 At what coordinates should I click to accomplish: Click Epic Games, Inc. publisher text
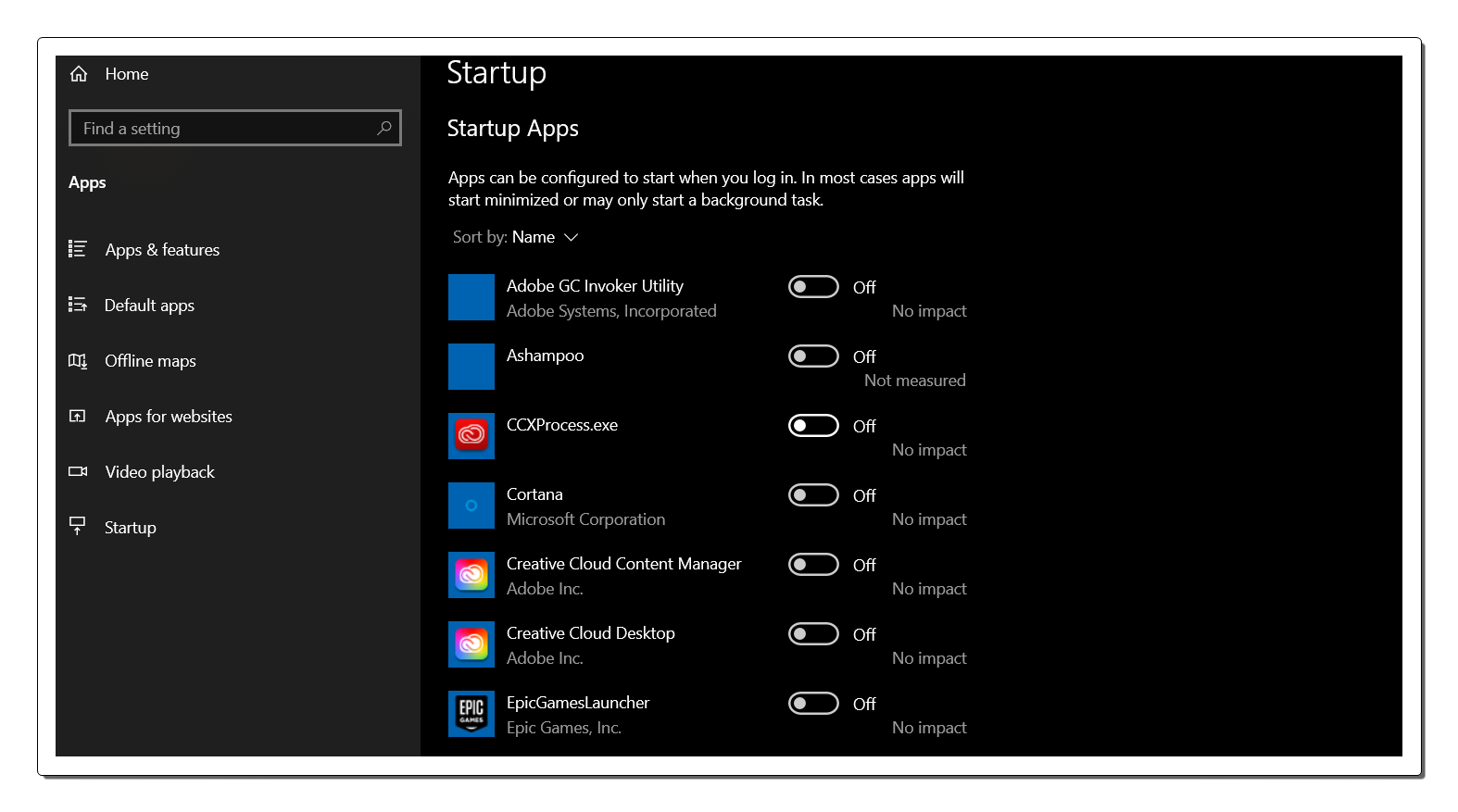pyautogui.click(x=563, y=728)
